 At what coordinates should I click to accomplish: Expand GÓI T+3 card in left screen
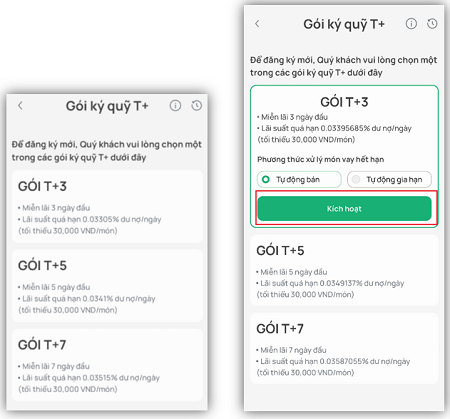click(107, 207)
